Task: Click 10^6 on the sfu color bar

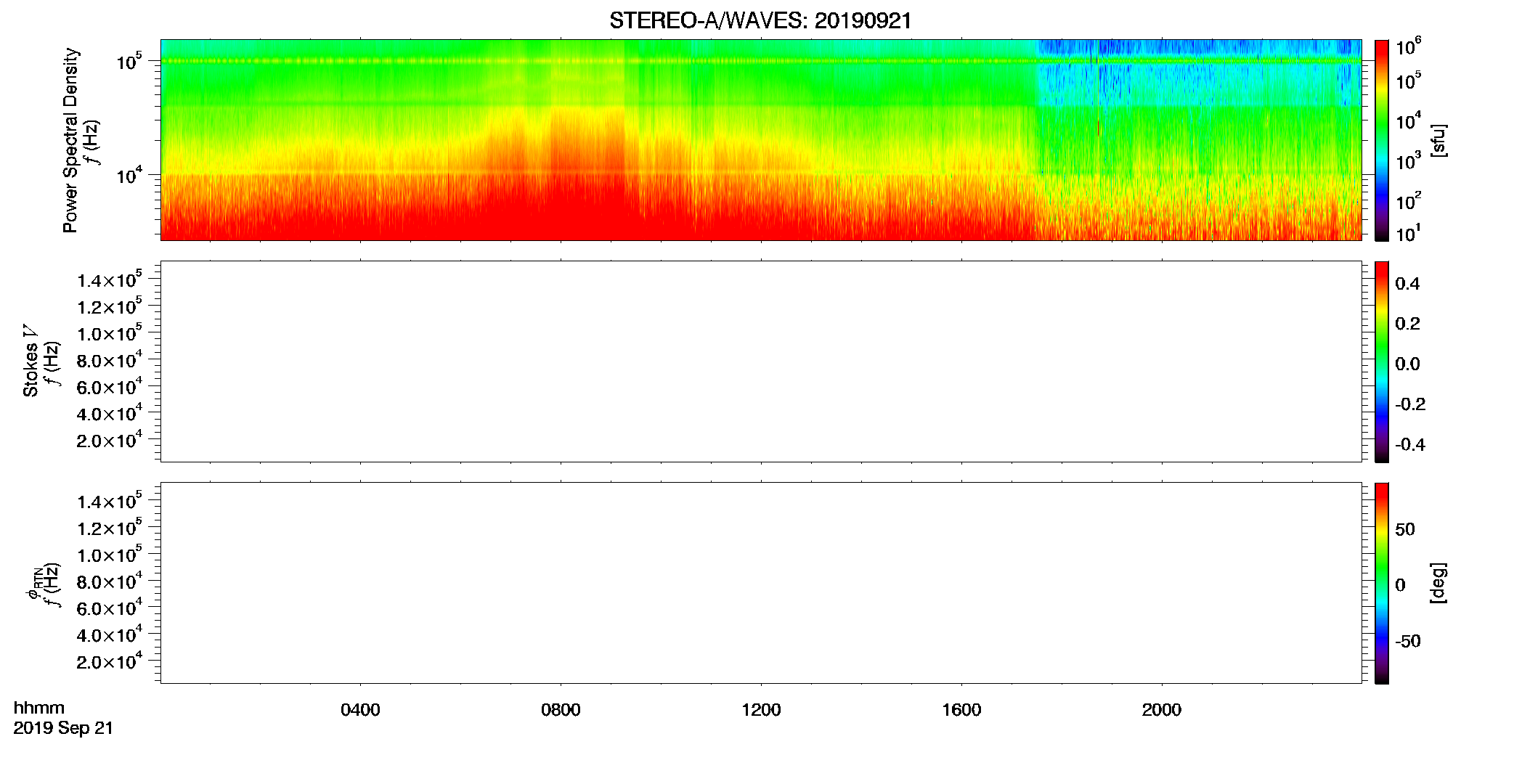Action: [x=1408, y=48]
